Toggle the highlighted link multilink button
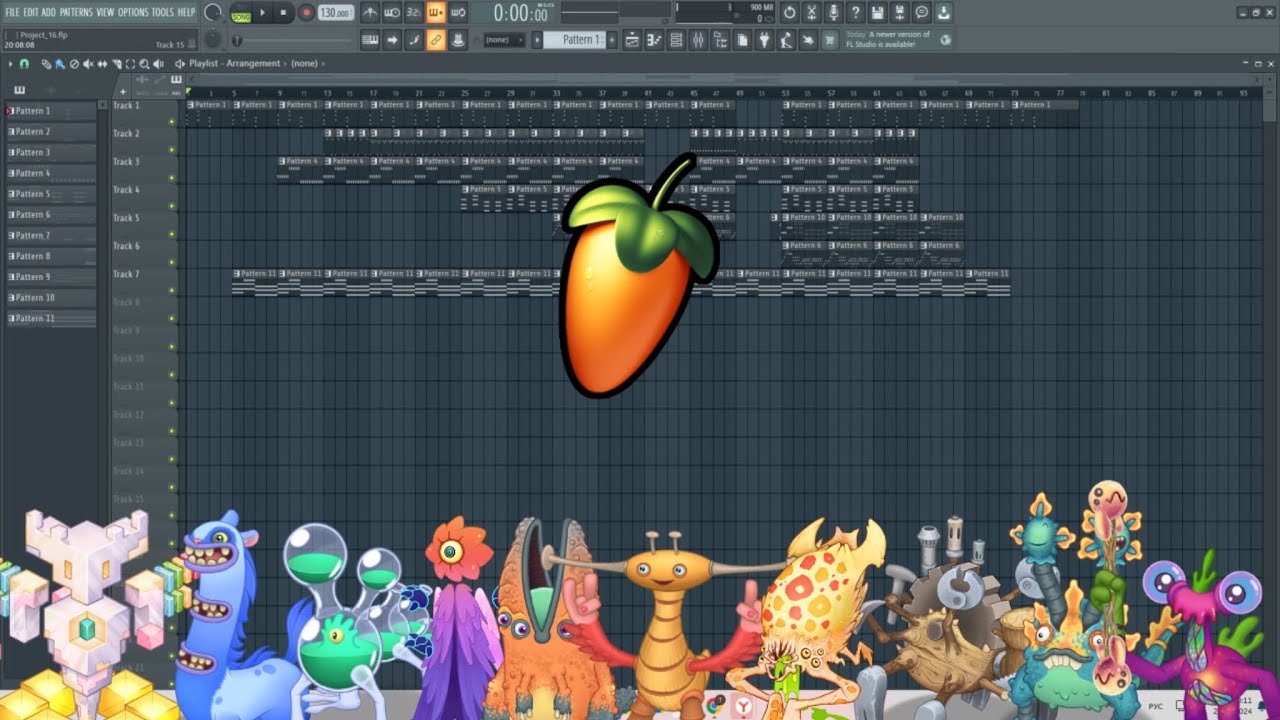 pos(436,40)
